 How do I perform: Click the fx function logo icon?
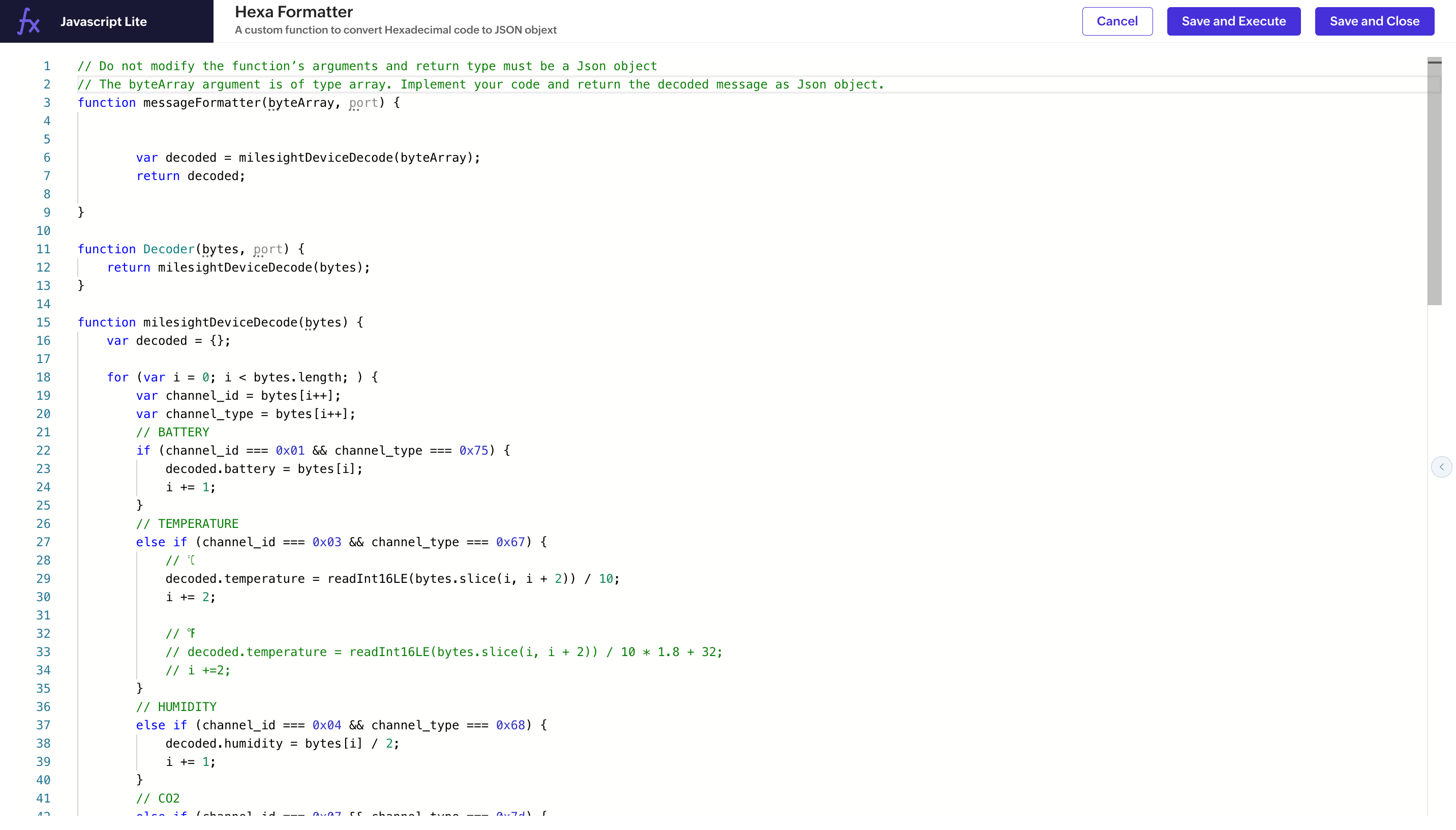28,22
